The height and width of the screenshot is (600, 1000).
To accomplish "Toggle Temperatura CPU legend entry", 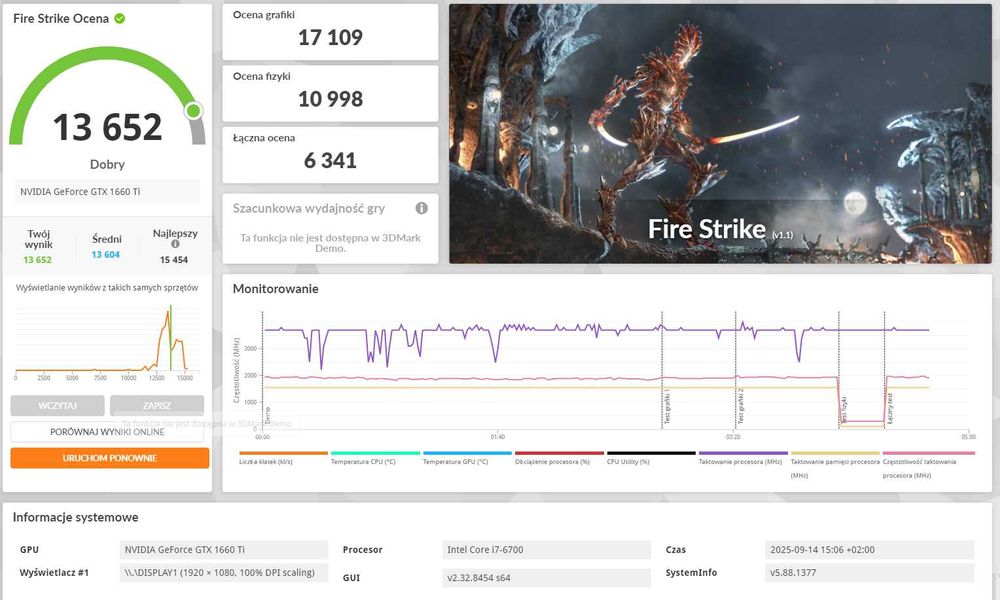I will (375, 459).
